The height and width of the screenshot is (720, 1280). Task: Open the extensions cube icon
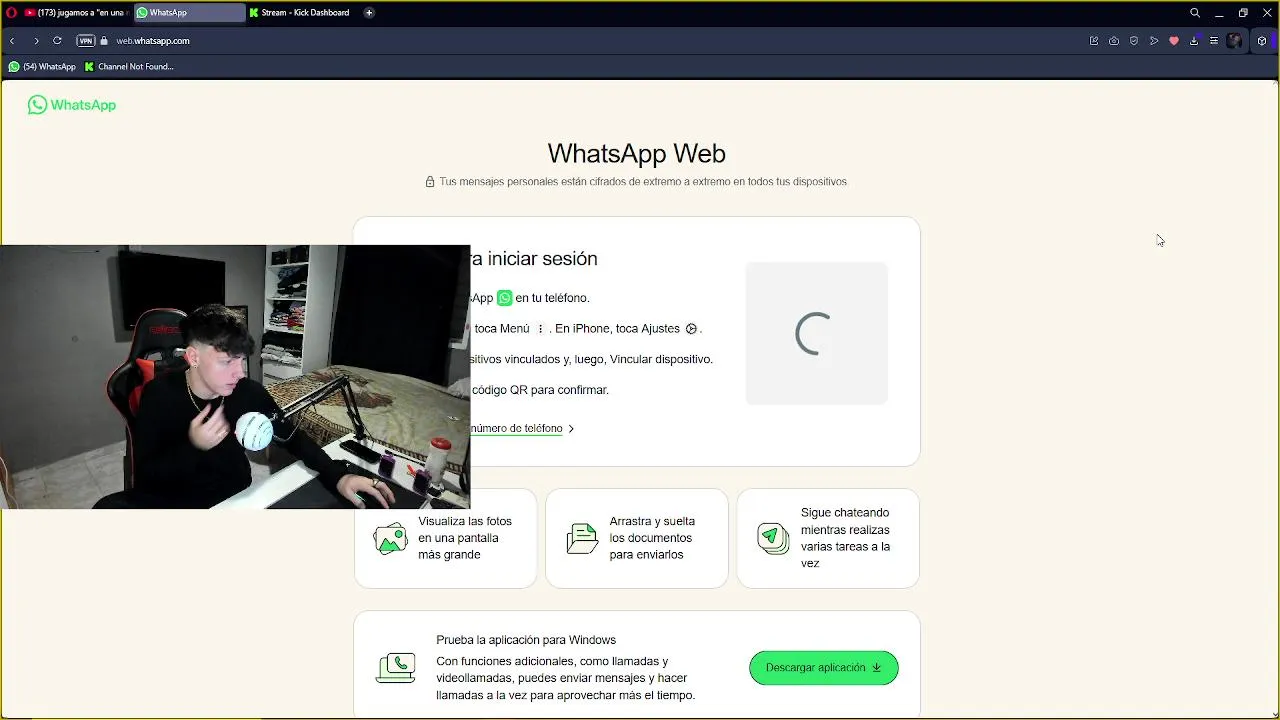pos(1262,41)
